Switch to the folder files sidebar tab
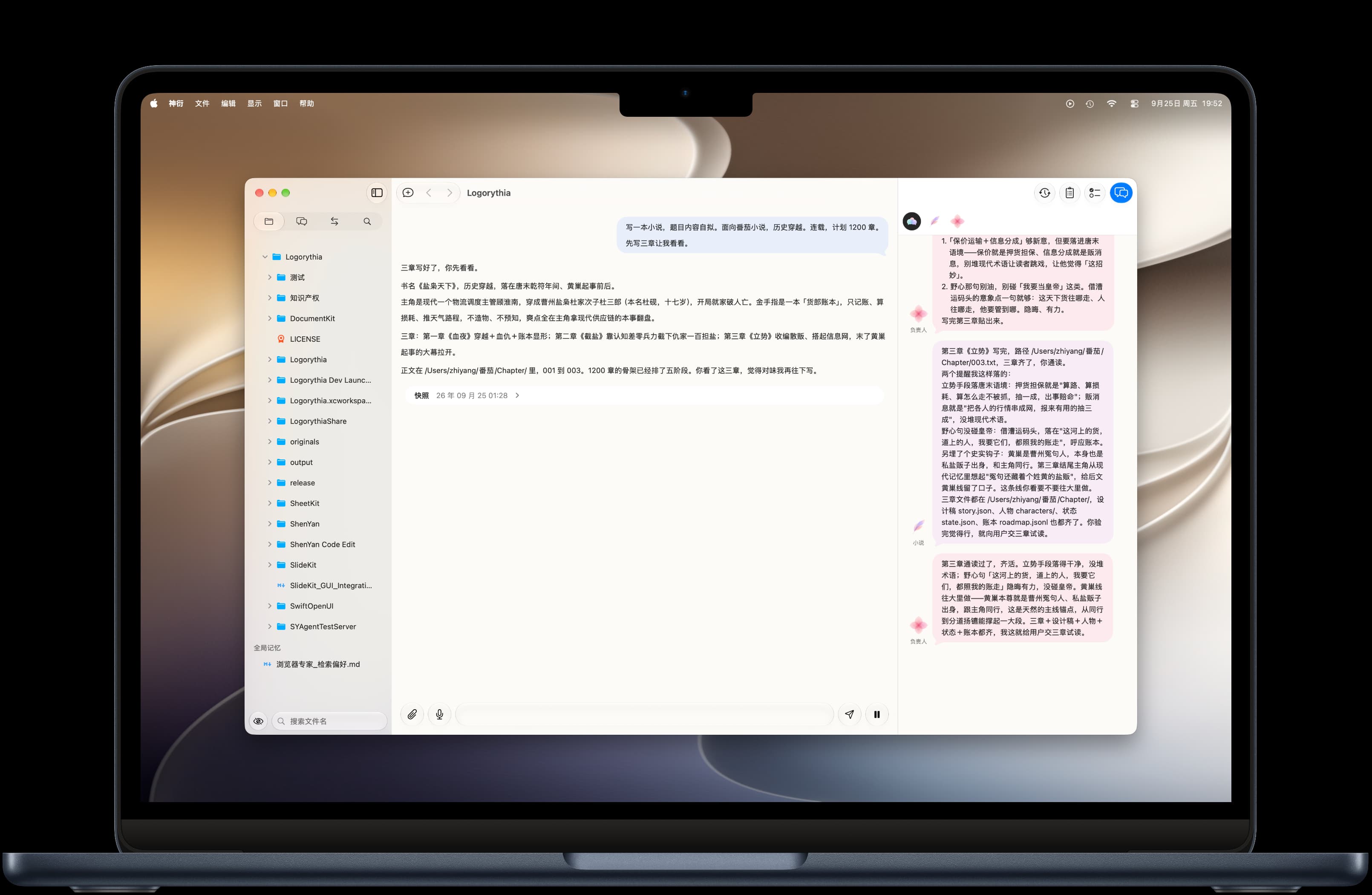This screenshot has height=895, width=1372. pos(269,222)
